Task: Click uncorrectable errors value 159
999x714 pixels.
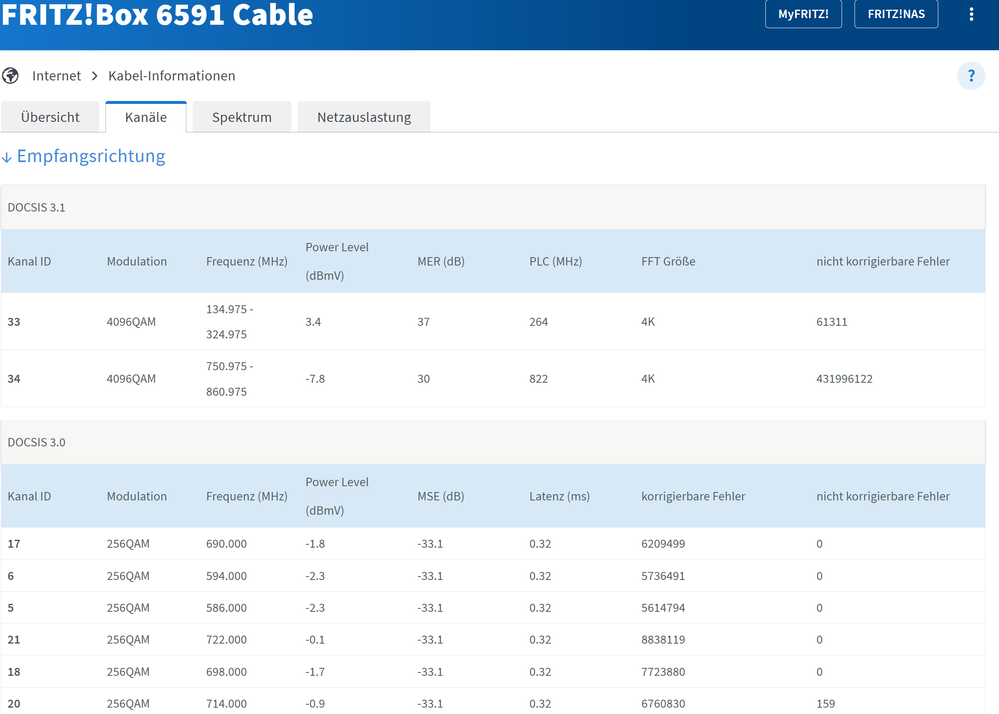Action: 826,704
